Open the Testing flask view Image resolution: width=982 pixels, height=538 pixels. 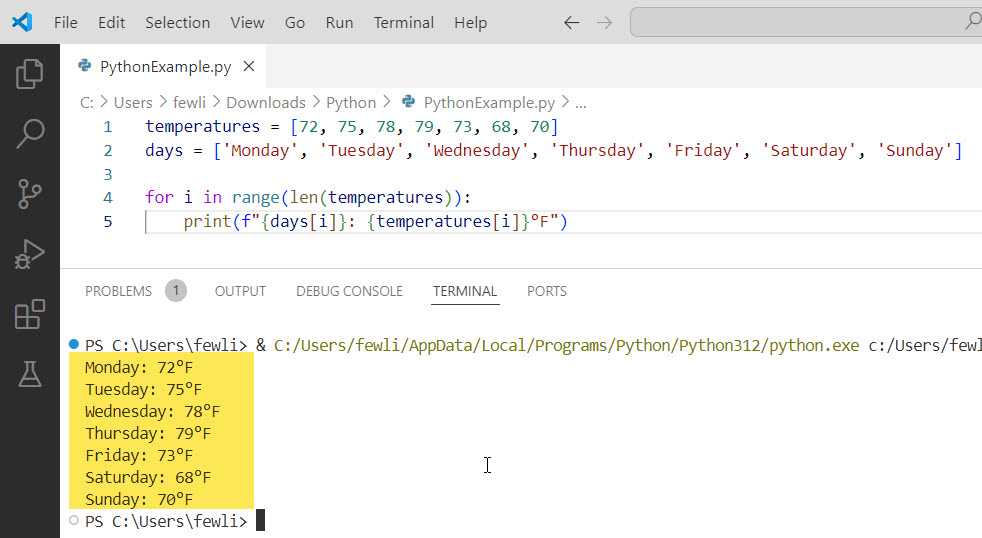[29, 374]
